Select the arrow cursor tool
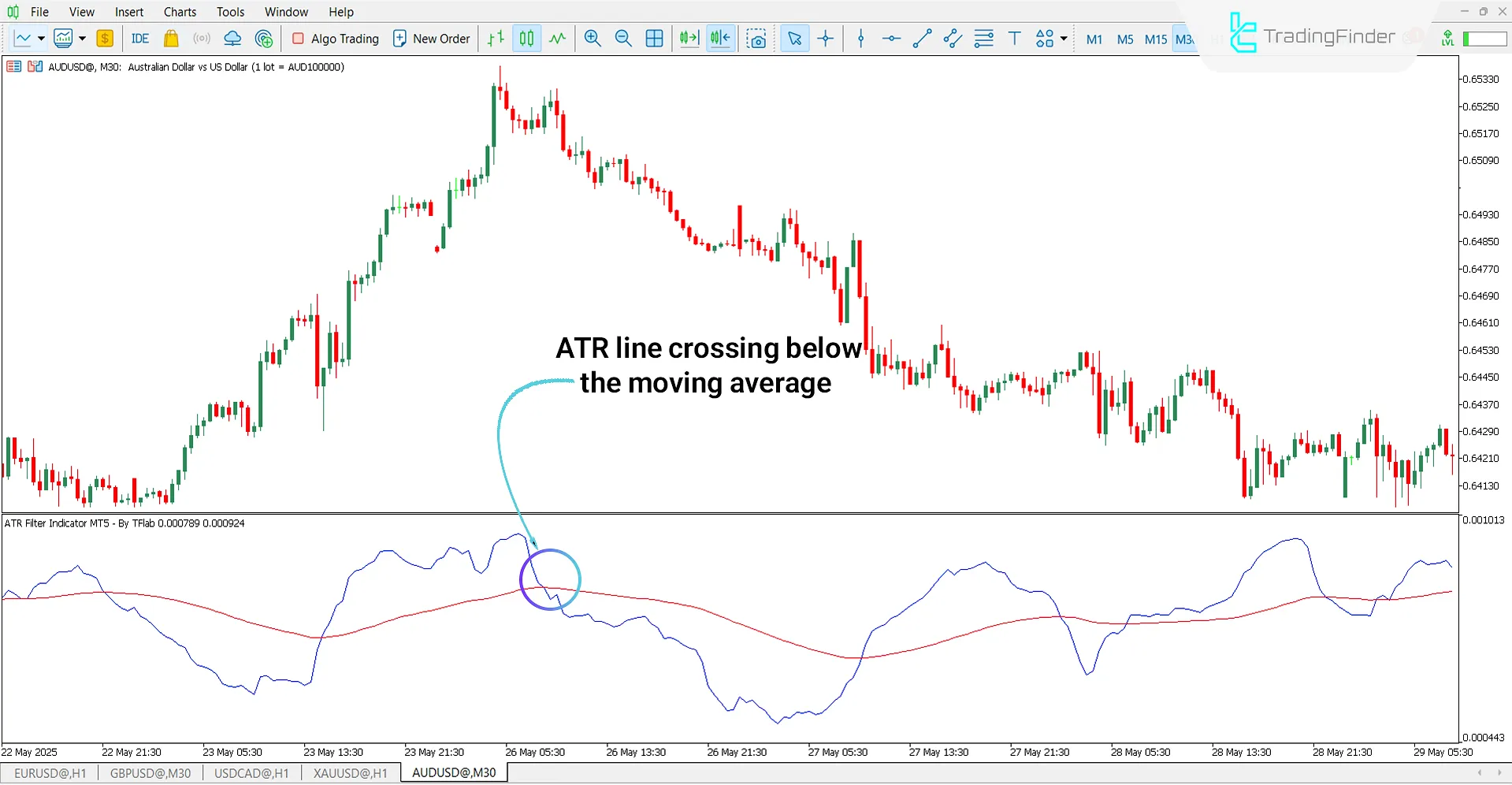 pos(794,39)
